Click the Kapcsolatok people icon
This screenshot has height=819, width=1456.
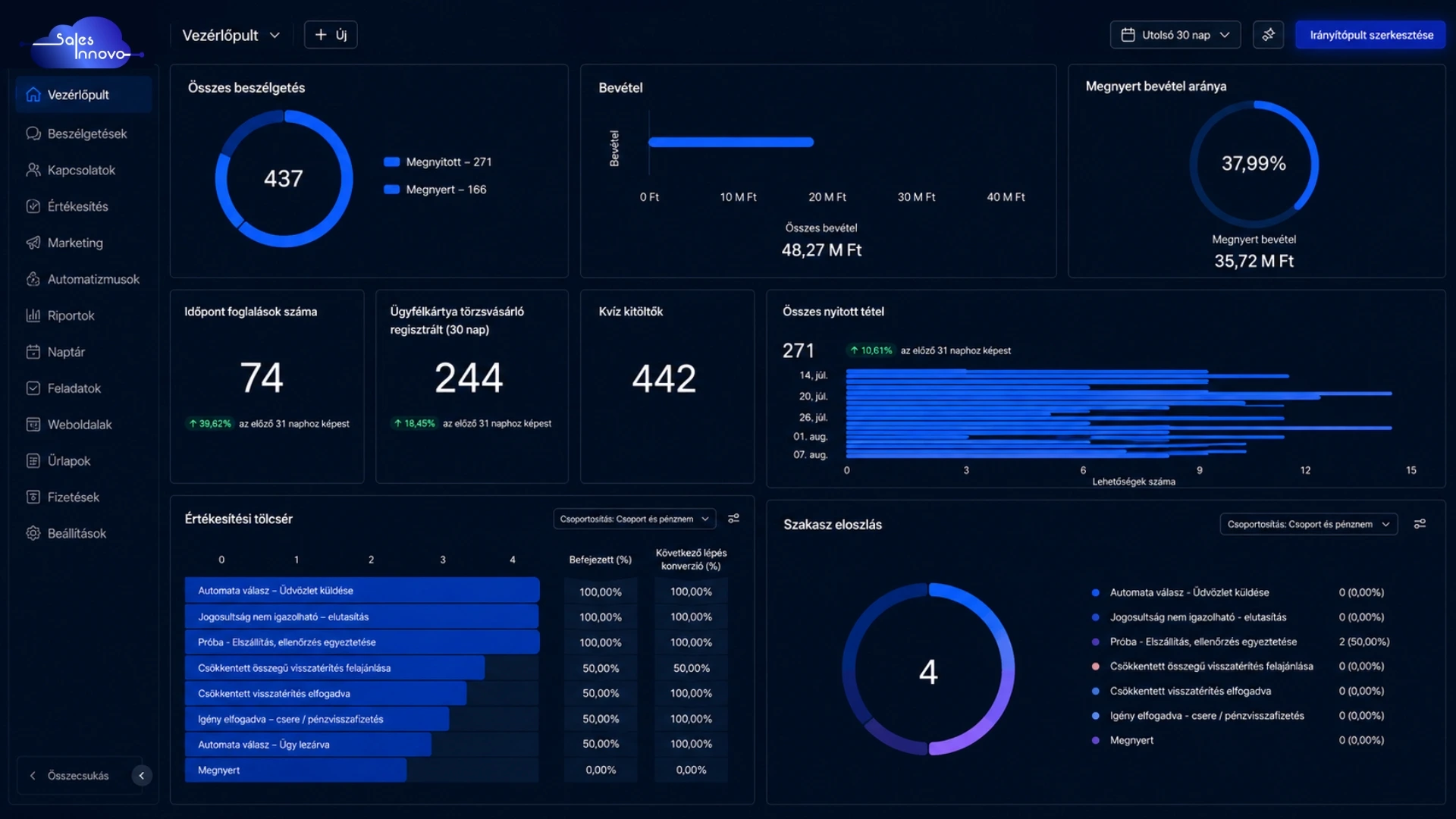(x=33, y=170)
